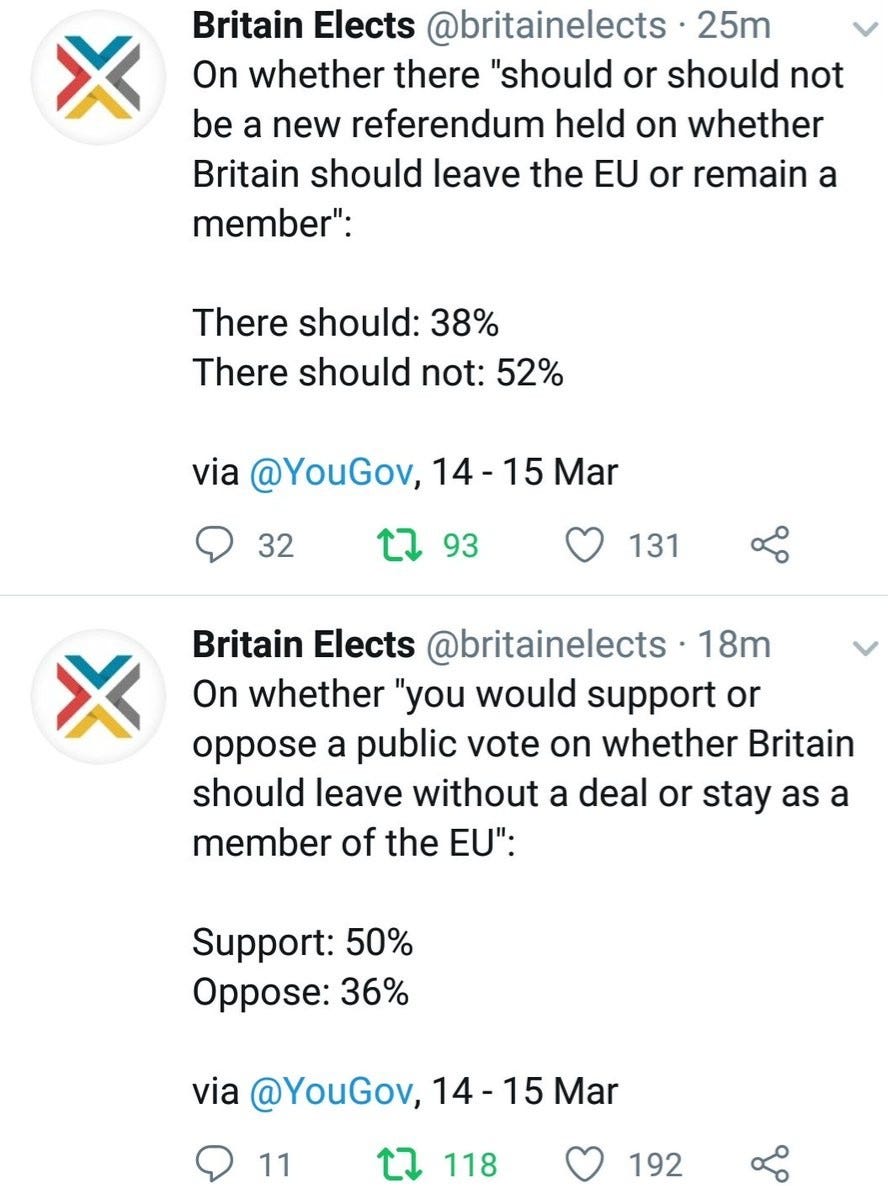Screen dimensions: 888x1199
Task: Open the 18m timestamp of second tweet
Action: click(x=735, y=645)
